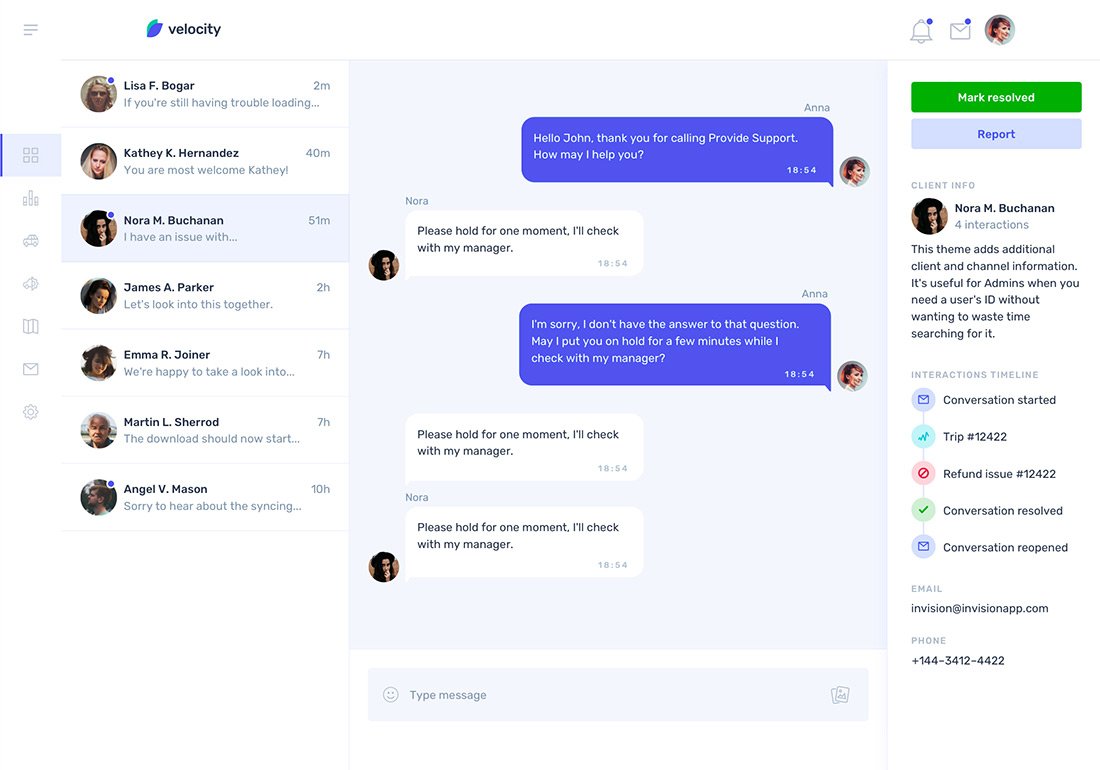Open the emoji picker in message box
The height and width of the screenshot is (770, 1100).
pos(391,695)
